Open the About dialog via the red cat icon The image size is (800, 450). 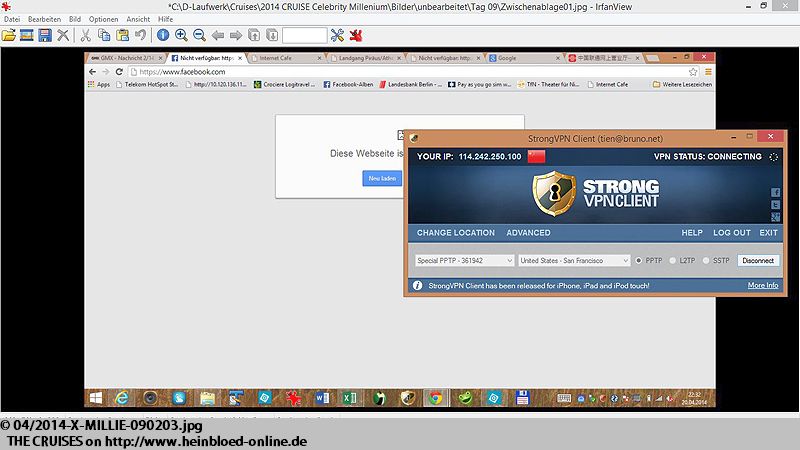tap(356, 35)
